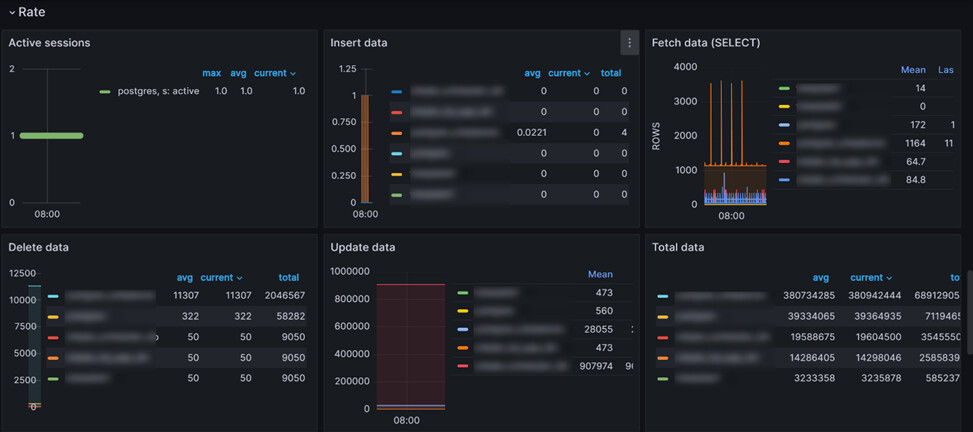Click orange series marker in Insert data legend
Image resolution: width=973 pixels, height=432 pixels.
[x=397, y=132]
